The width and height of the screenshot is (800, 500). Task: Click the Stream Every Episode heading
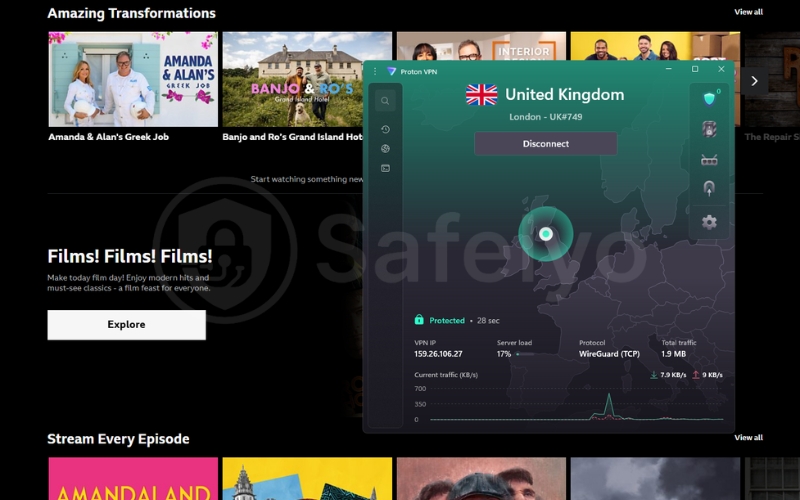[118, 439]
